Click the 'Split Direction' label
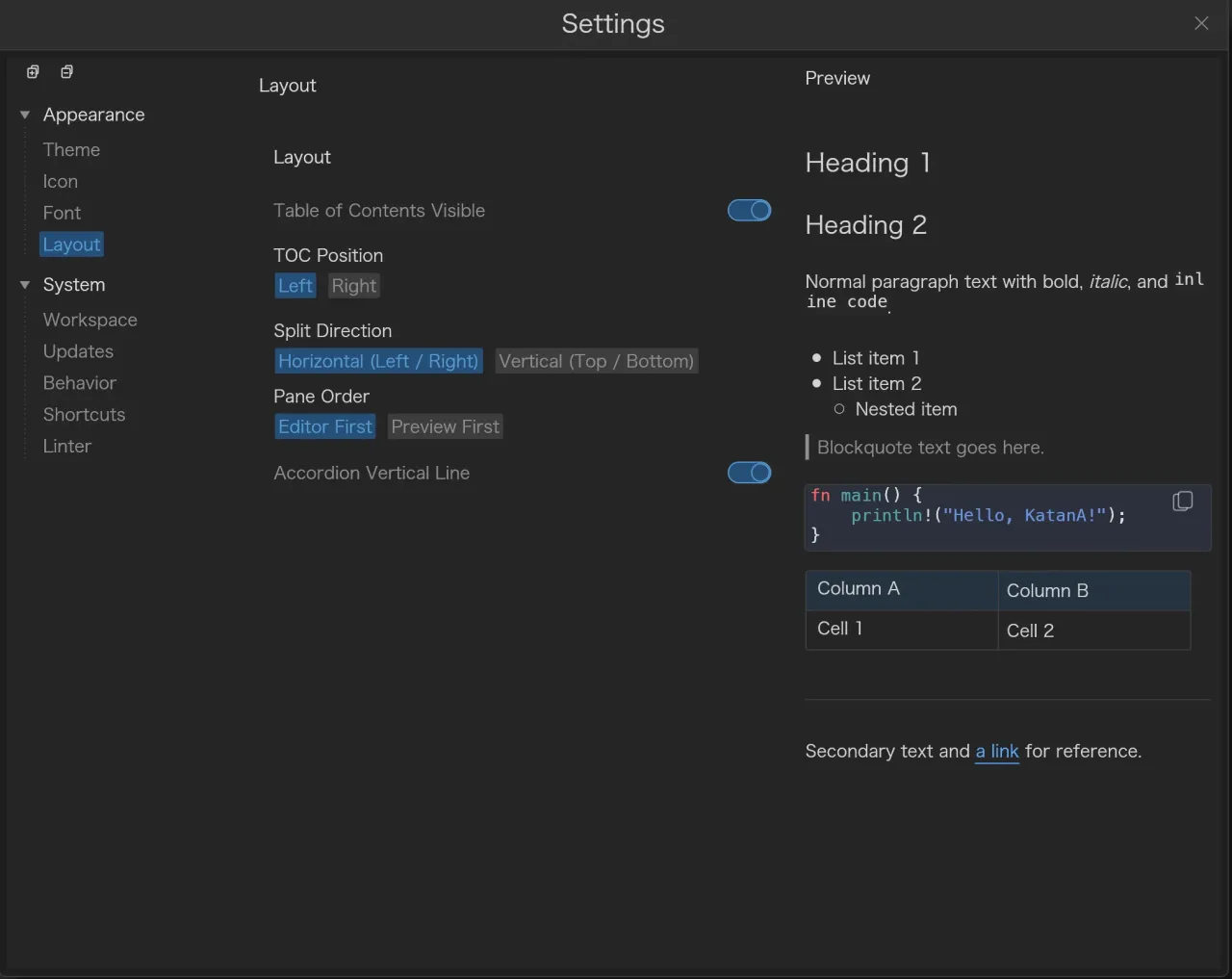The height and width of the screenshot is (979, 1232). pyautogui.click(x=332, y=331)
